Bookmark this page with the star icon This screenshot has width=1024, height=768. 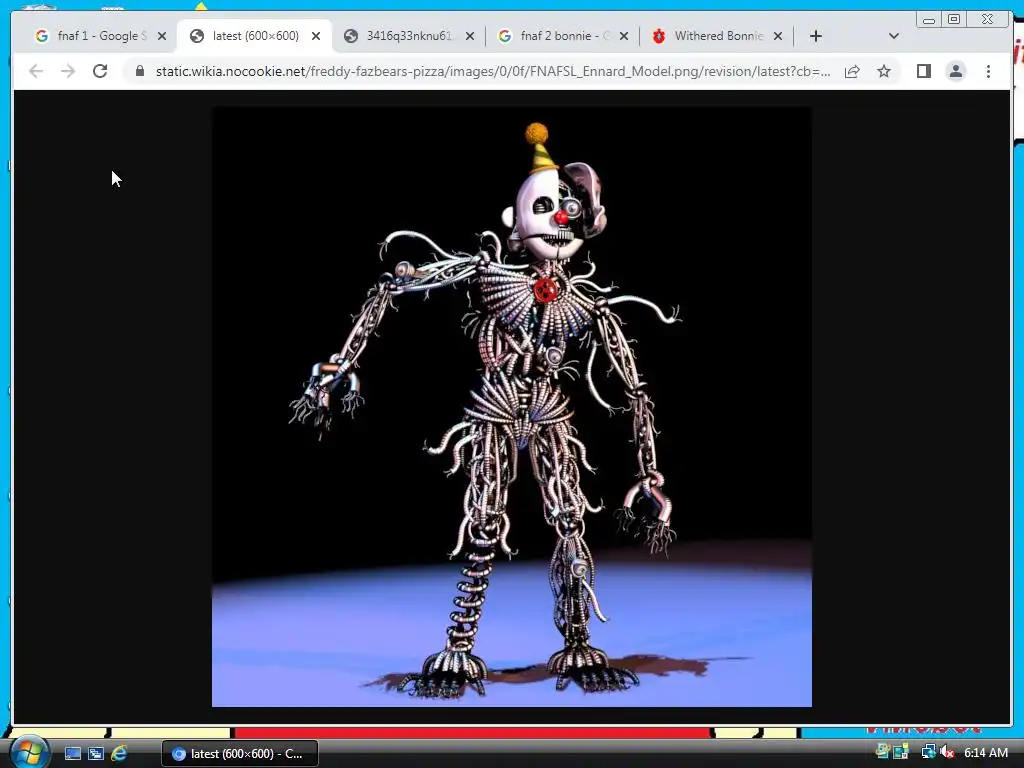[884, 71]
